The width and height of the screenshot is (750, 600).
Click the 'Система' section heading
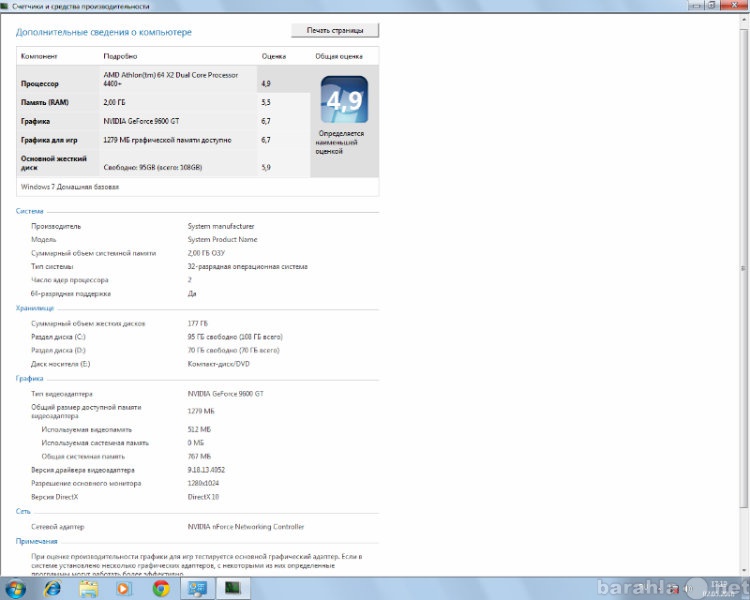coord(30,211)
